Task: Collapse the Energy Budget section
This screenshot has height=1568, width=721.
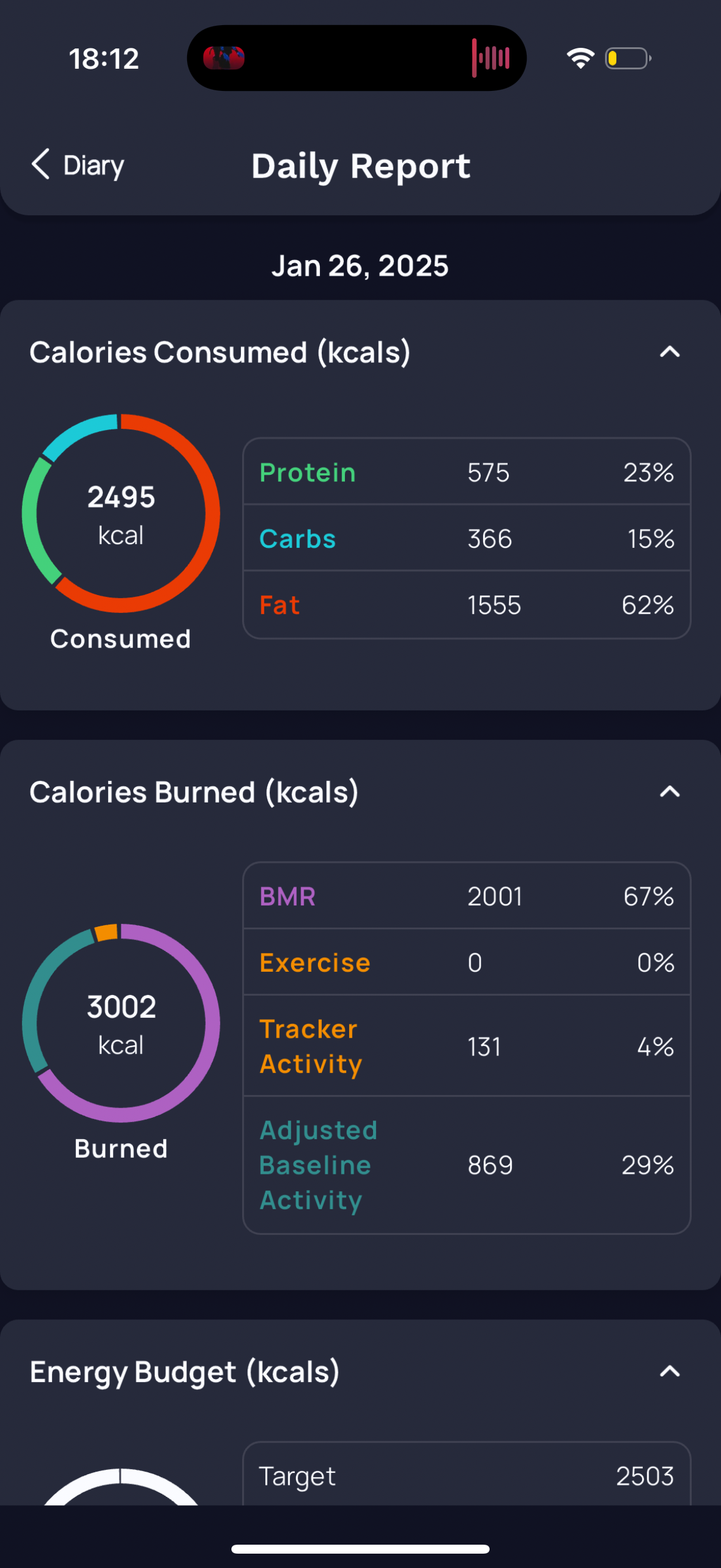Action: click(669, 1371)
